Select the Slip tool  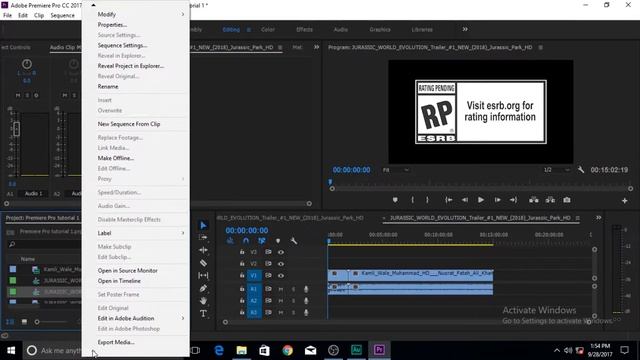203,276
